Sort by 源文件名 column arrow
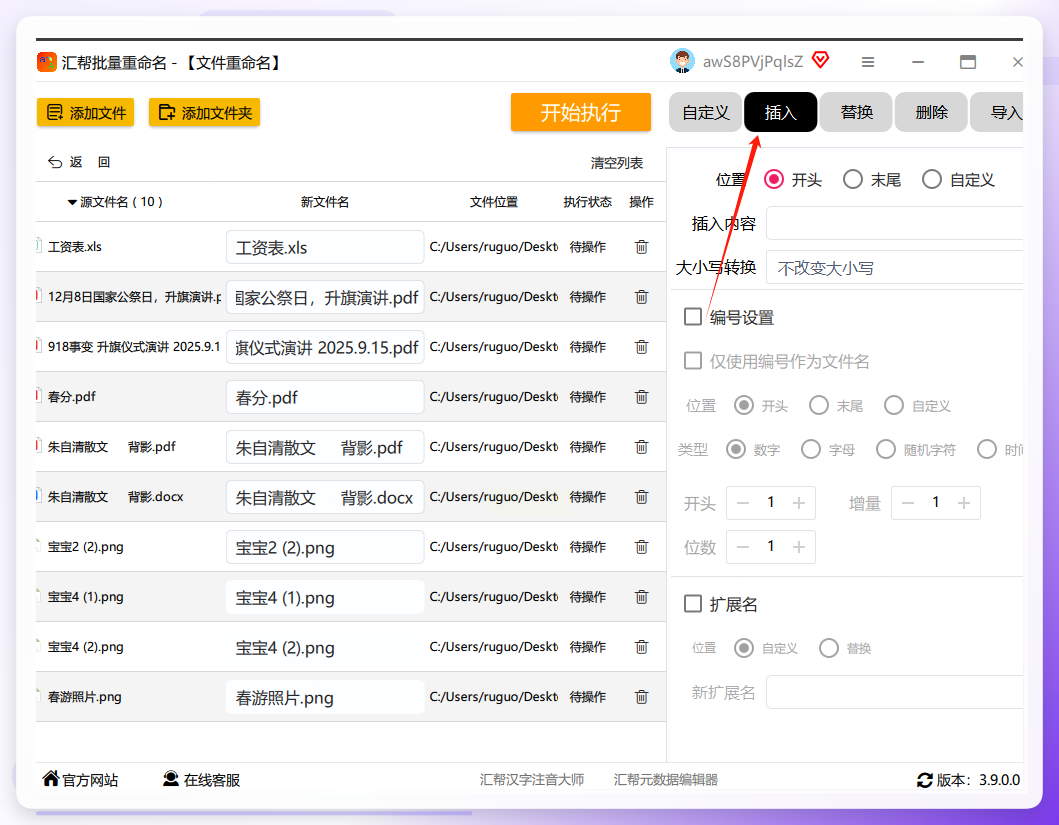This screenshot has width=1059, height=825. pyautogui.click(x=72, y=202)
